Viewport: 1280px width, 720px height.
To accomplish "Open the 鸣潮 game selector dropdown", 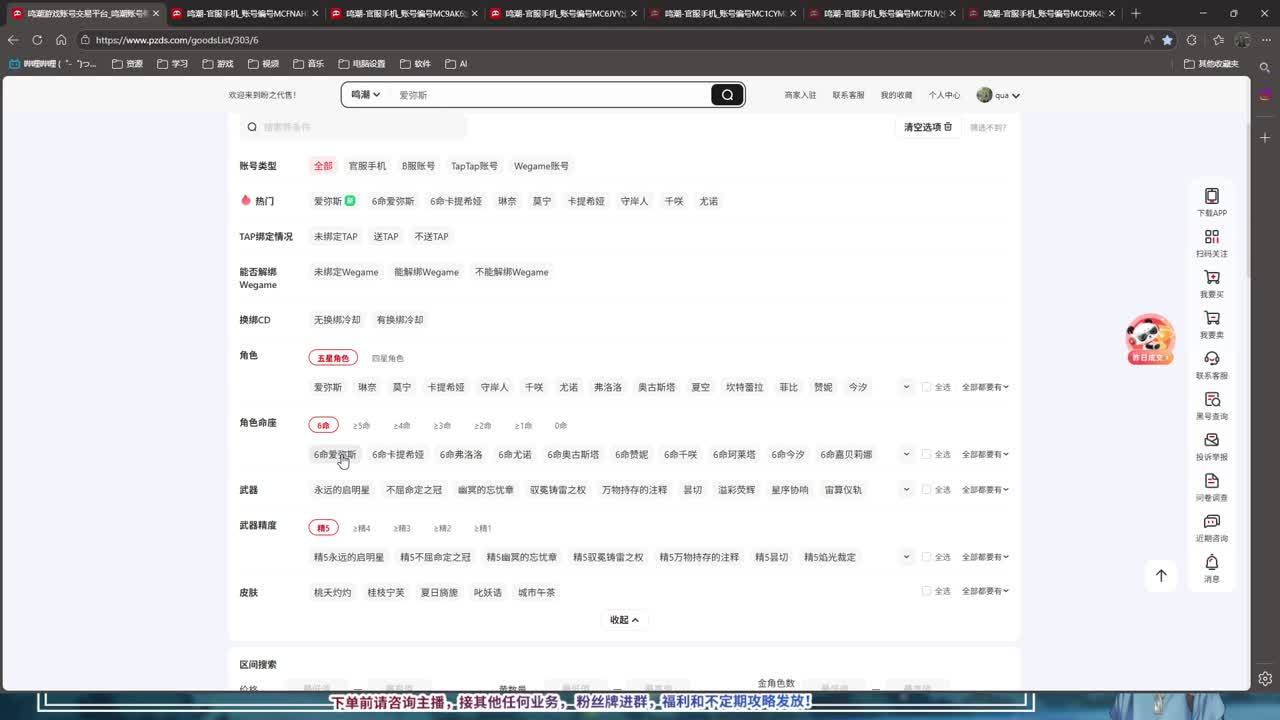I will coord(365,95).
